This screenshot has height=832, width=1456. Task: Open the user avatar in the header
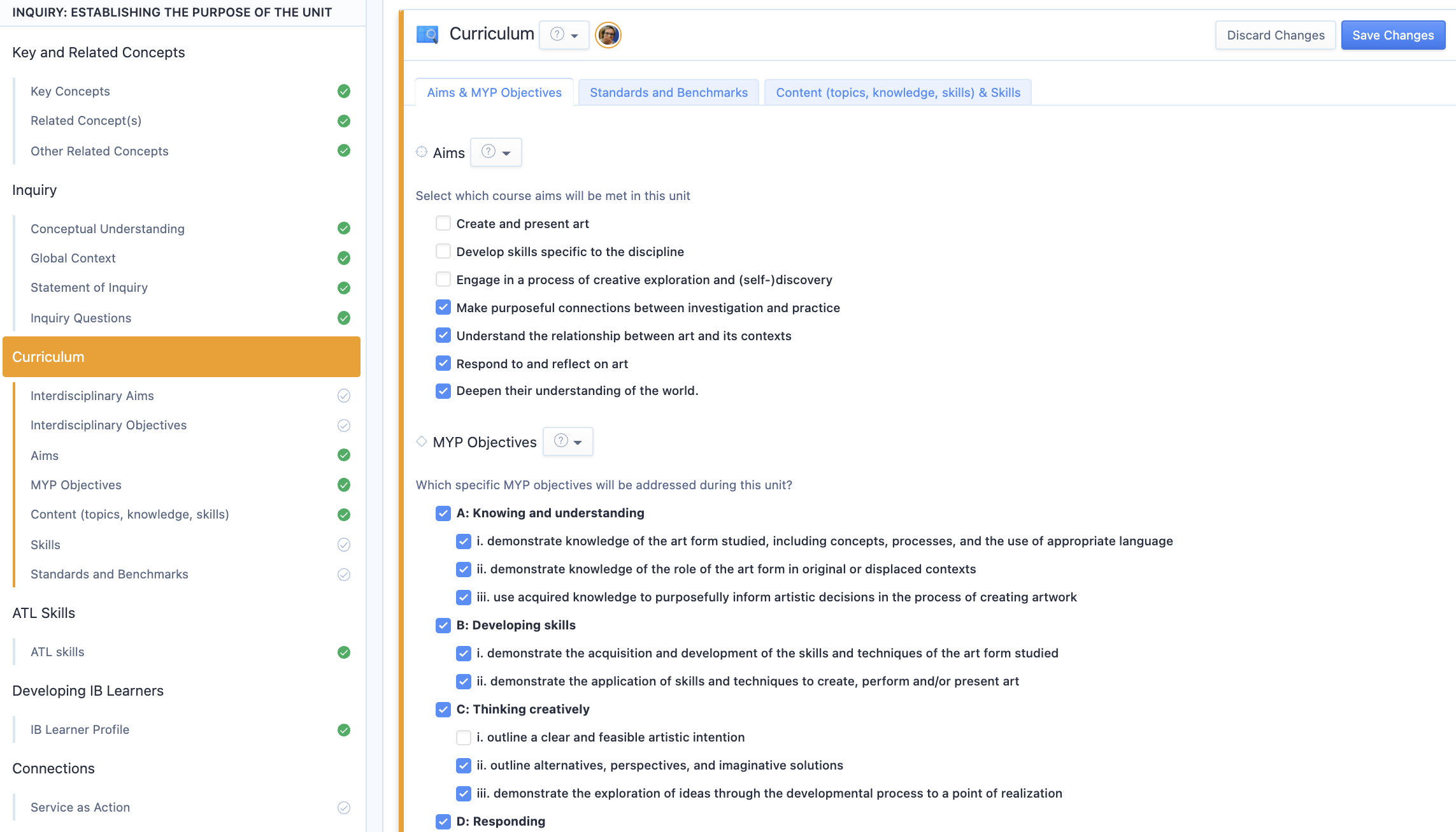click(608, 36)
